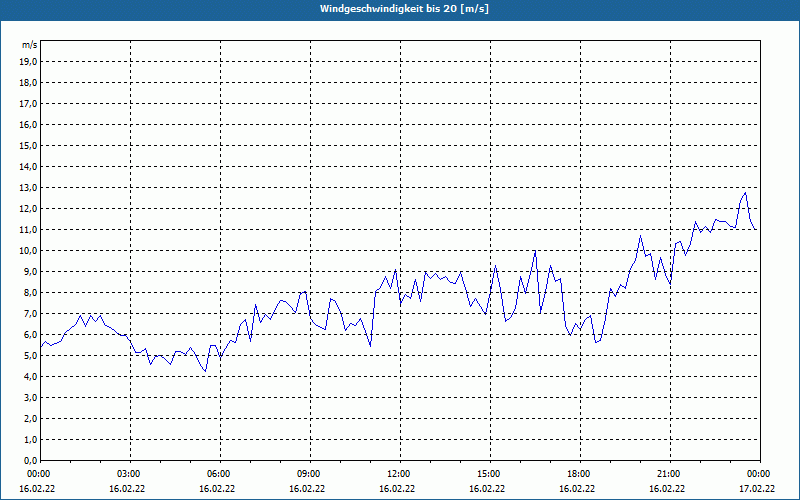This screenshot has width=800, height=500.
Task: Select the 15,0 y-axis value
Action: pyautogui.click(x=28, y=145)
